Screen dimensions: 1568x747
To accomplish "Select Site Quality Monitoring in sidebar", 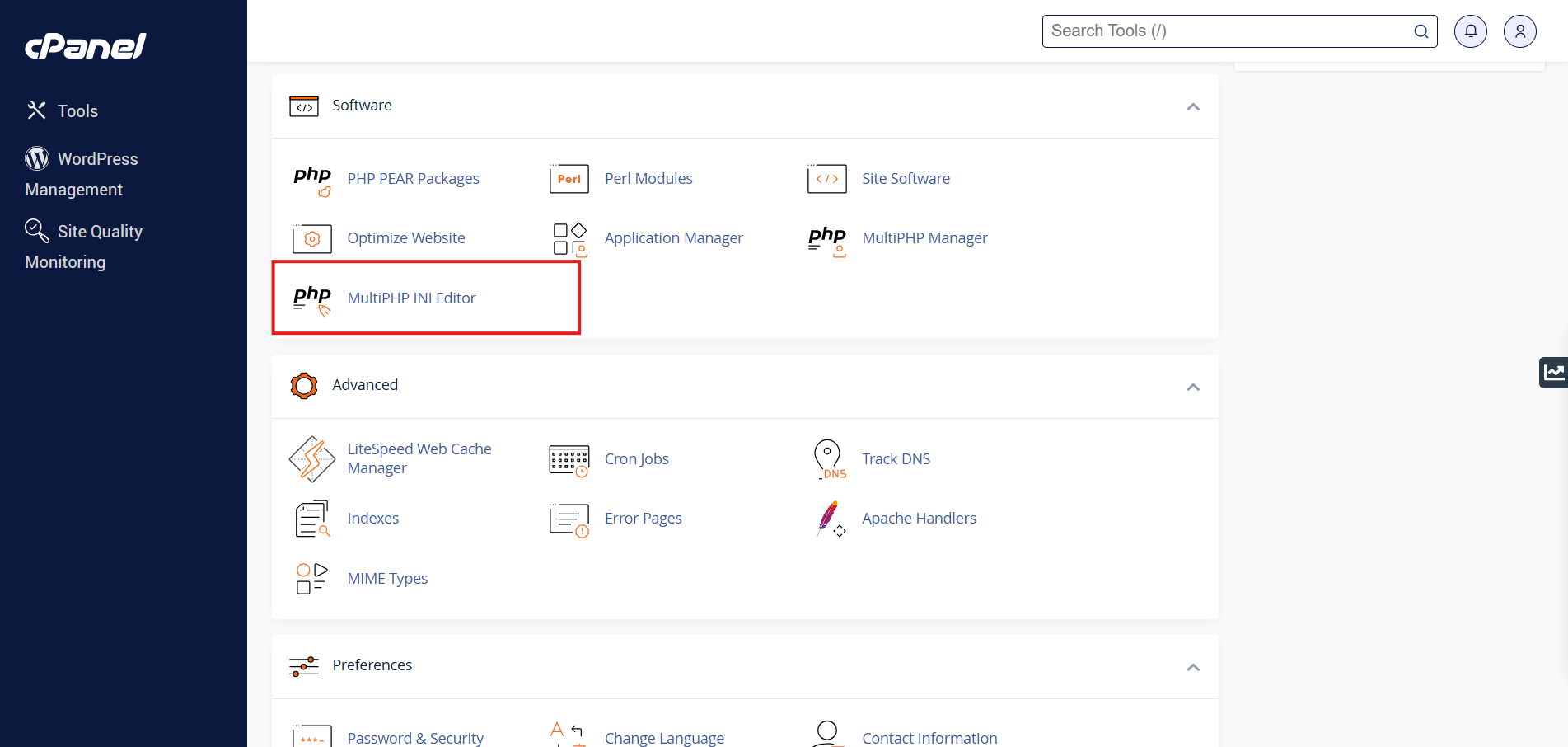I will (84, 247).
